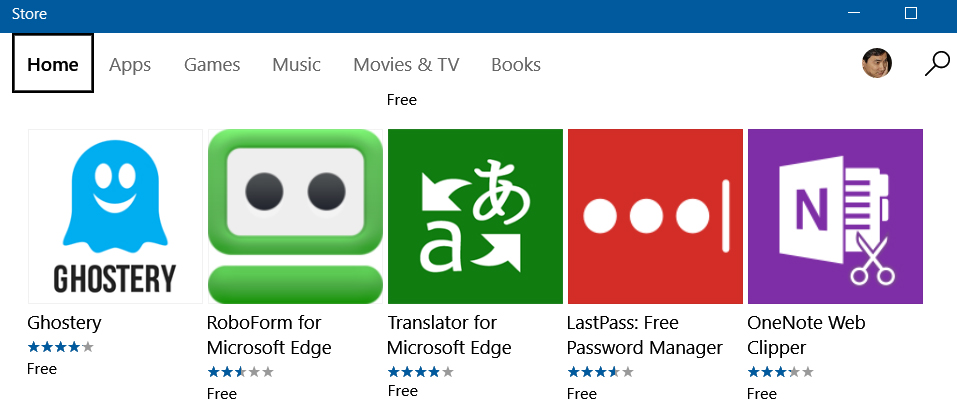
Task: Select the OneNote Web Clipper title text
Action: click(x=806, y=336)
